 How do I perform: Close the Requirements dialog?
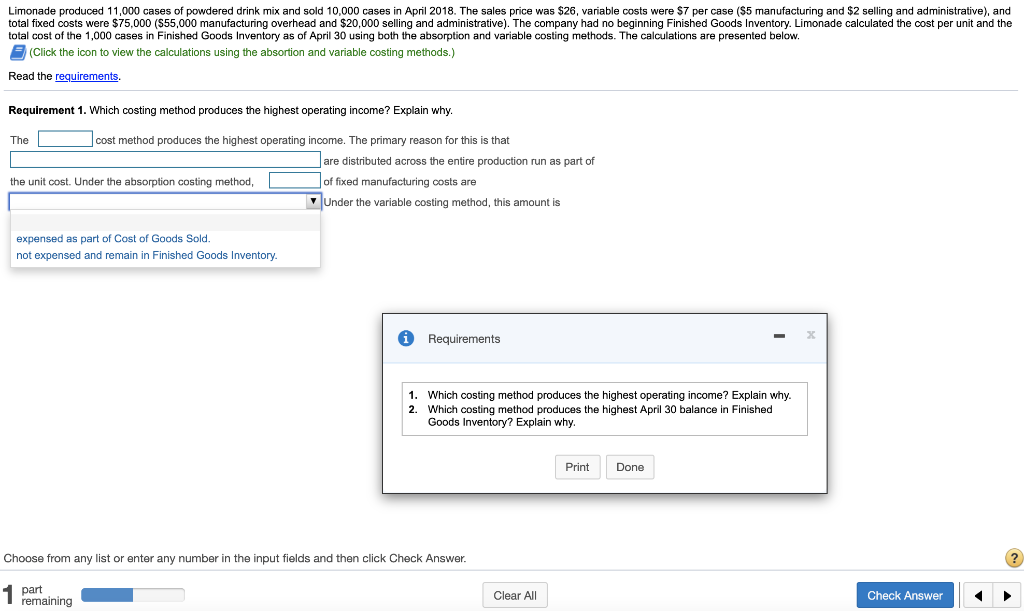coord(810,336)
